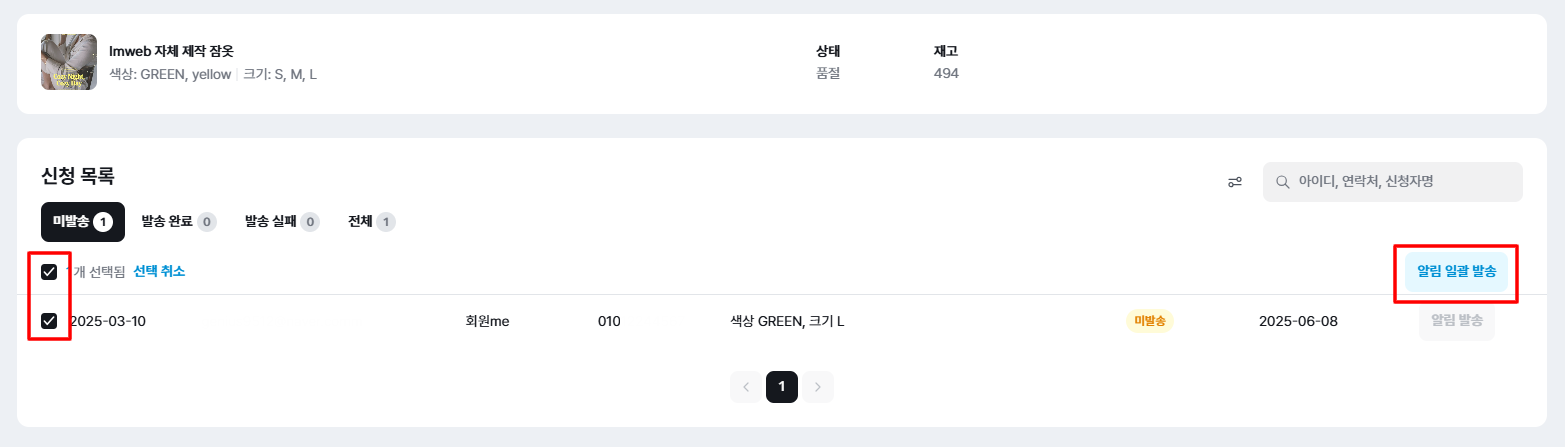Uncheck the 2025-03-10 row checkbox
This screenshot has width=1565, height=447.
[49, 321]
